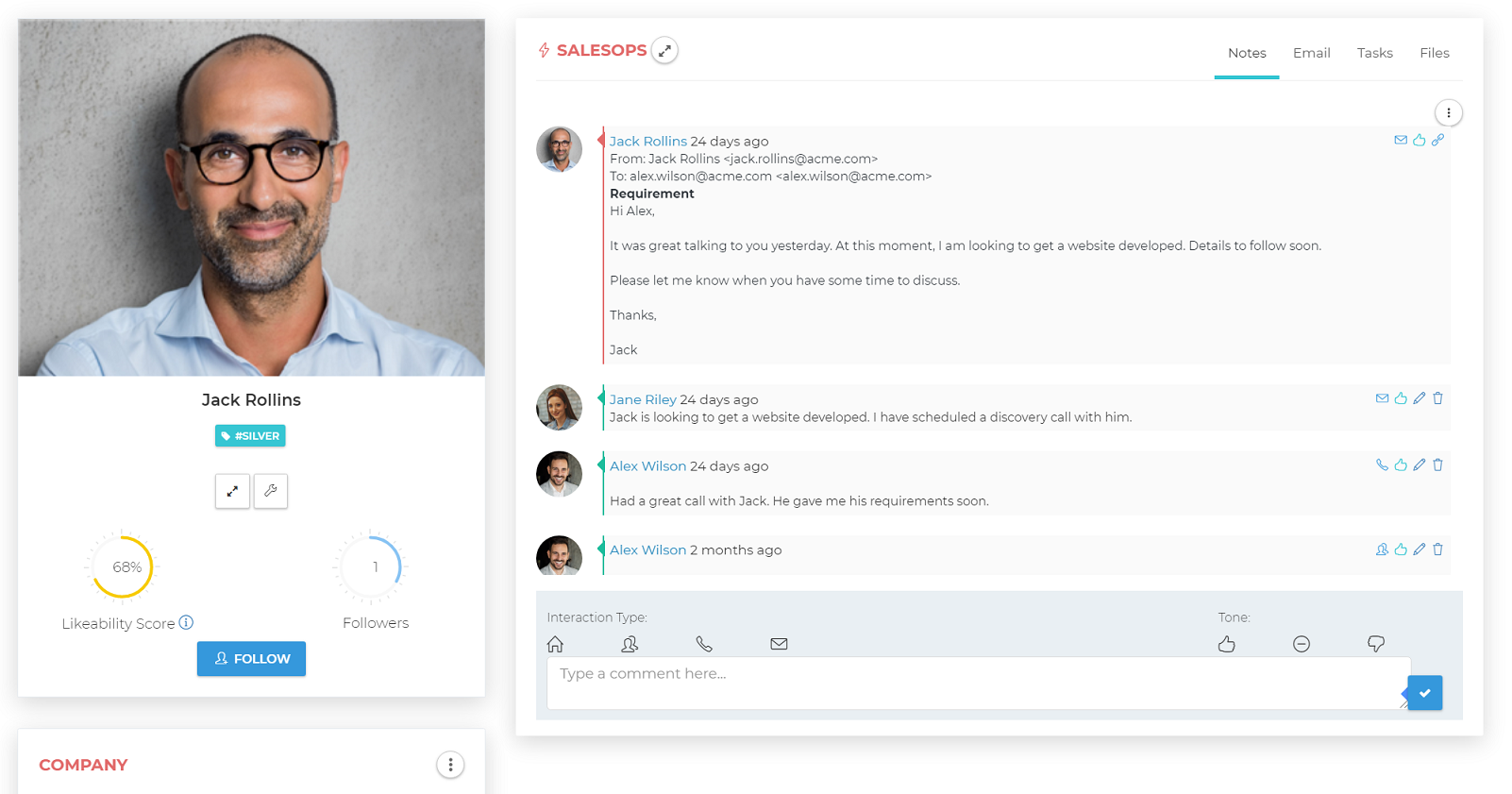Viewport: 1512px width, 794px height.
Task: Select the home interaction type
Action: tap(555, 644)
